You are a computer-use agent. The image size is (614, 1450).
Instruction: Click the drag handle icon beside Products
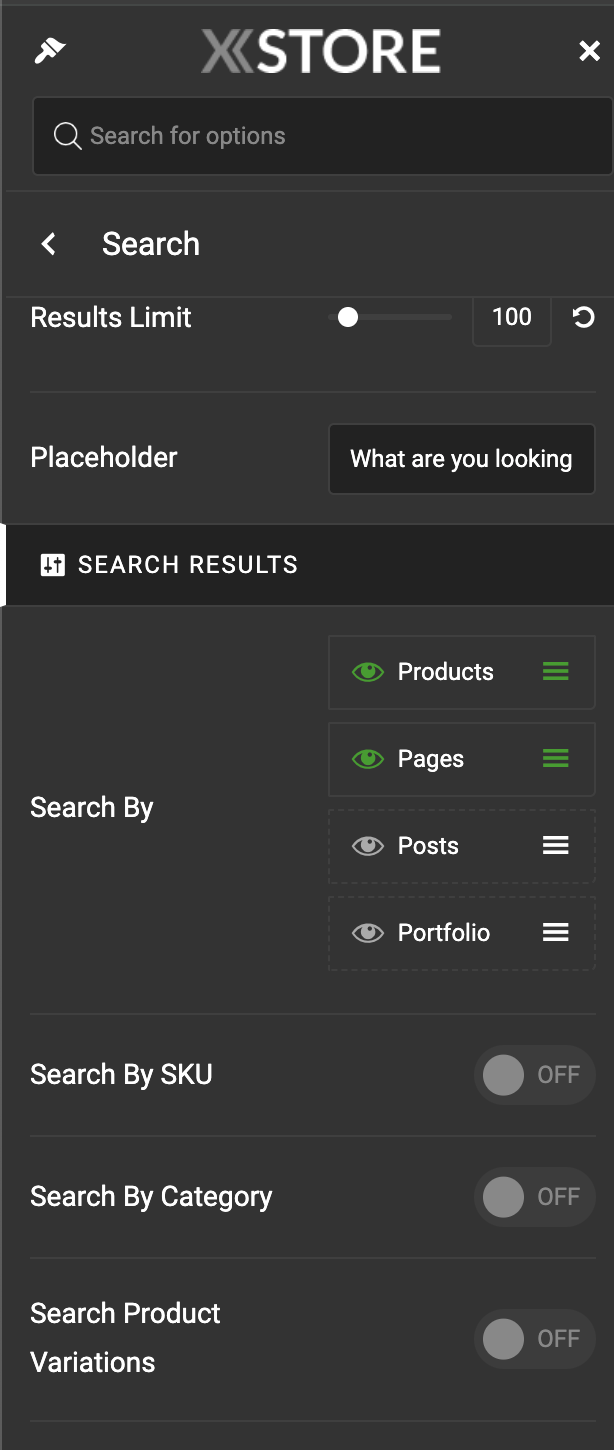tap(556, 672)
